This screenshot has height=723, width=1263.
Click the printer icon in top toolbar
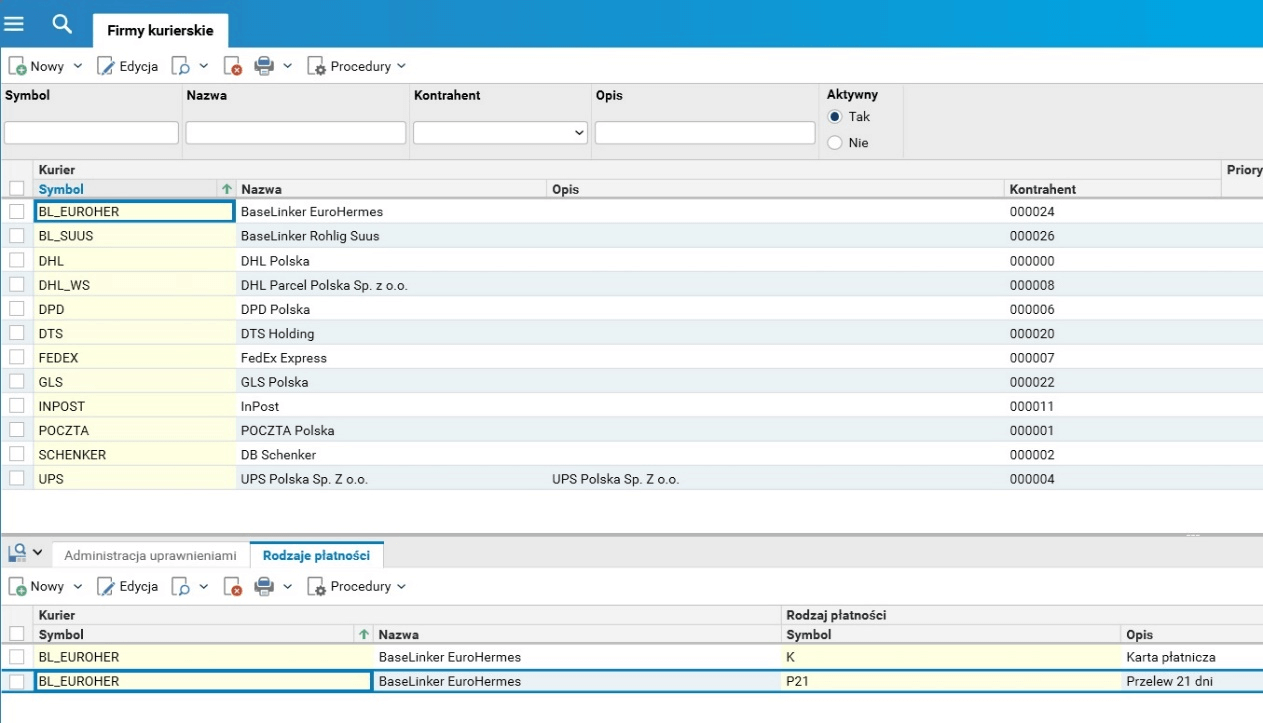(264, 66)
